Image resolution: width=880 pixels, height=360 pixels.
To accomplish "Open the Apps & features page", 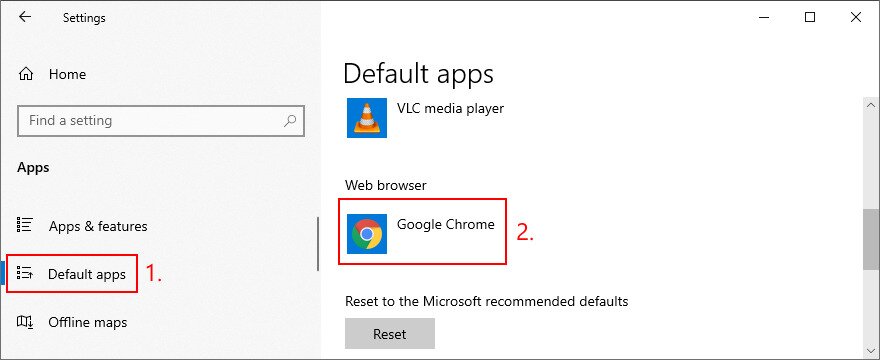I will pos(98,226).
